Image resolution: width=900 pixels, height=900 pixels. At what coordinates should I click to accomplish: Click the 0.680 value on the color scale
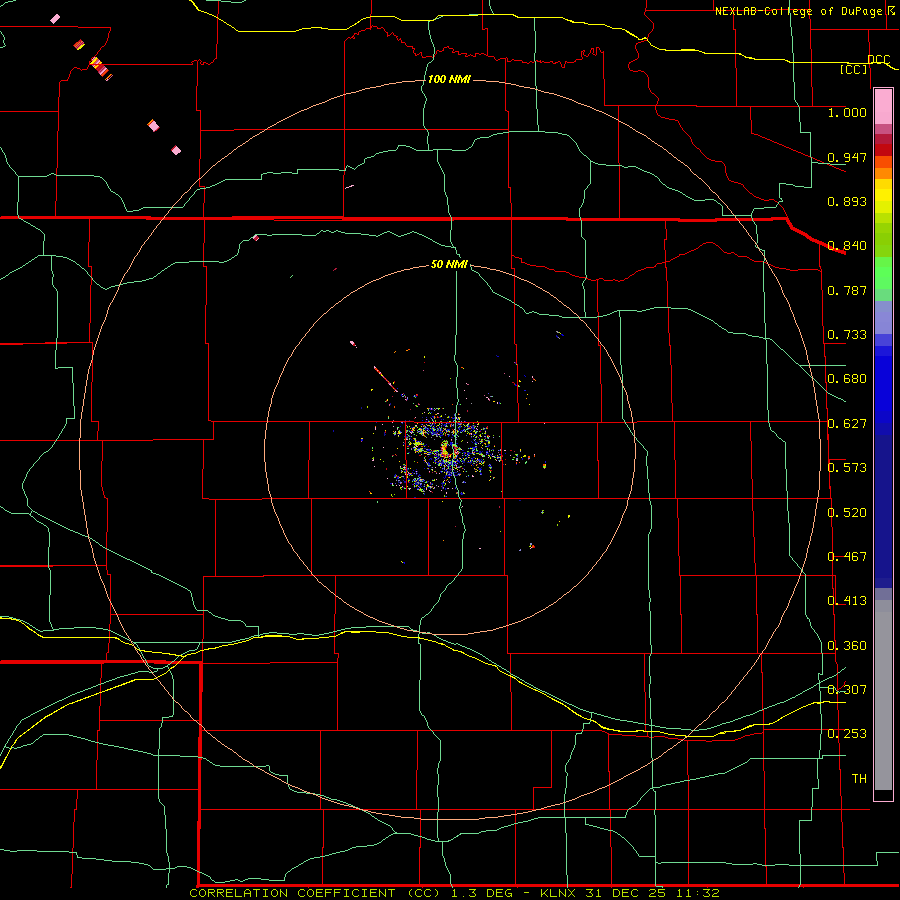pyautogui.click(x=847, y=379)
